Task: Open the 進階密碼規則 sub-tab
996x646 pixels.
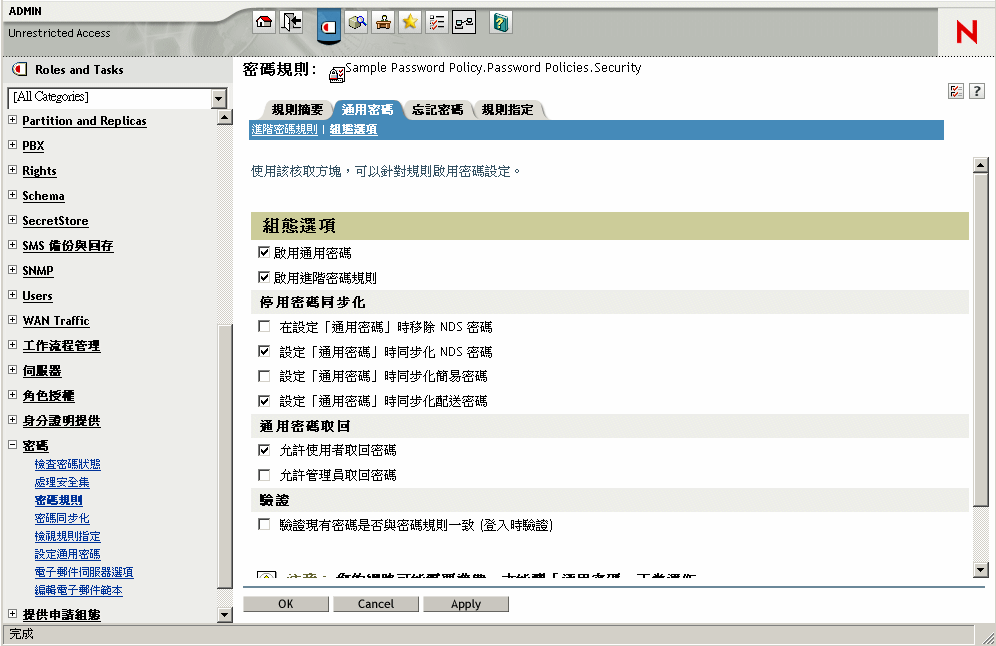Action: 284,129
